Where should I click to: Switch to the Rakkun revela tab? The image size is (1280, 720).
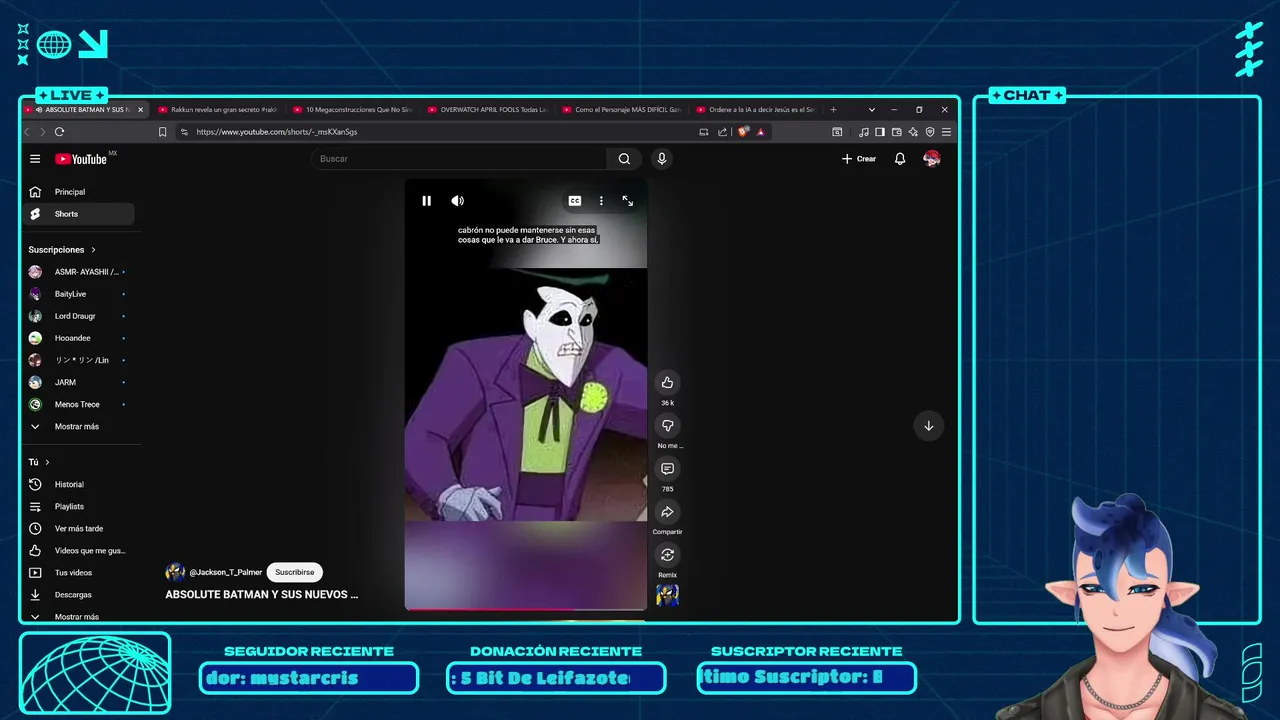pyautogui.click(x=216, y=109)
